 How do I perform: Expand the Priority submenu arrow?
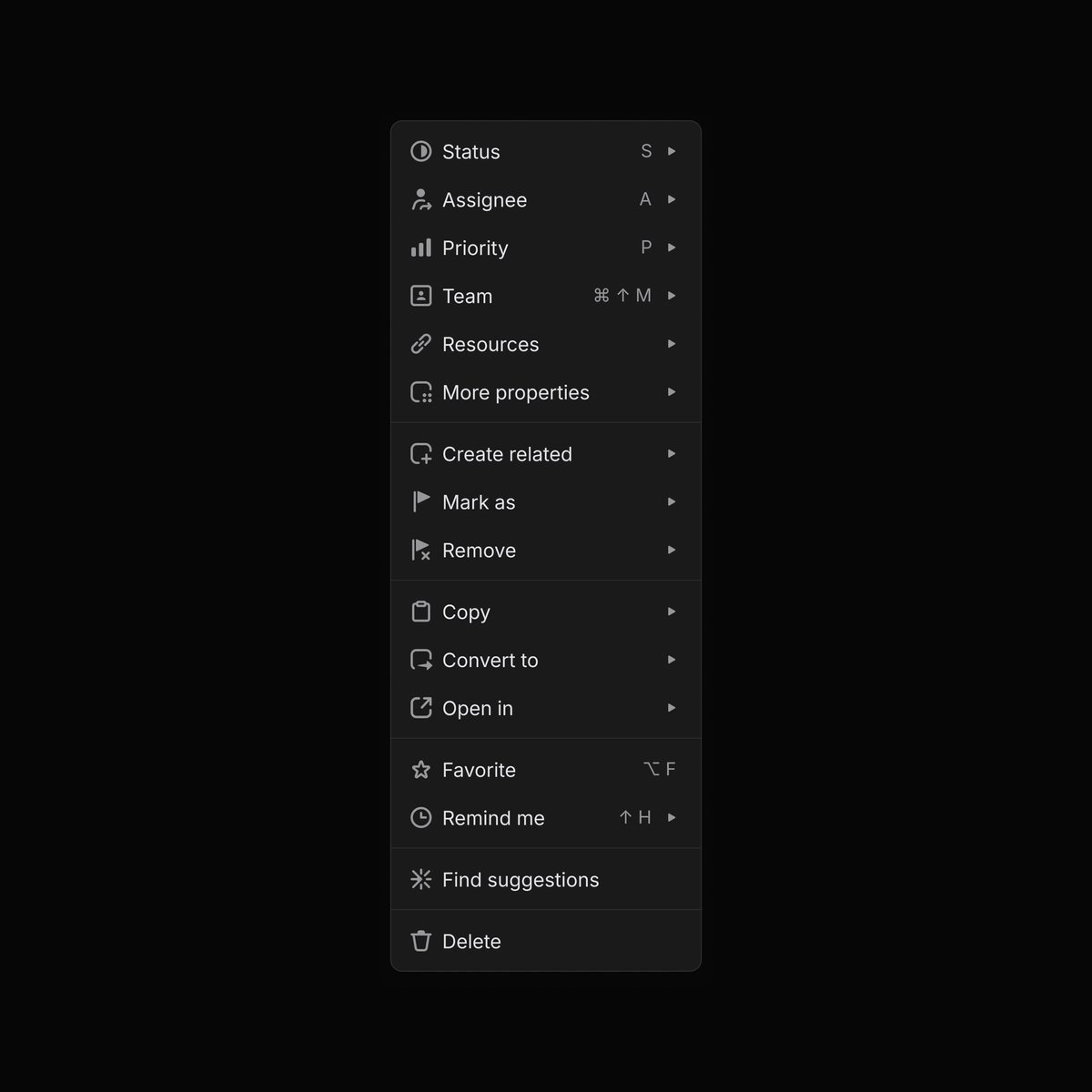[x=672, y=248]
